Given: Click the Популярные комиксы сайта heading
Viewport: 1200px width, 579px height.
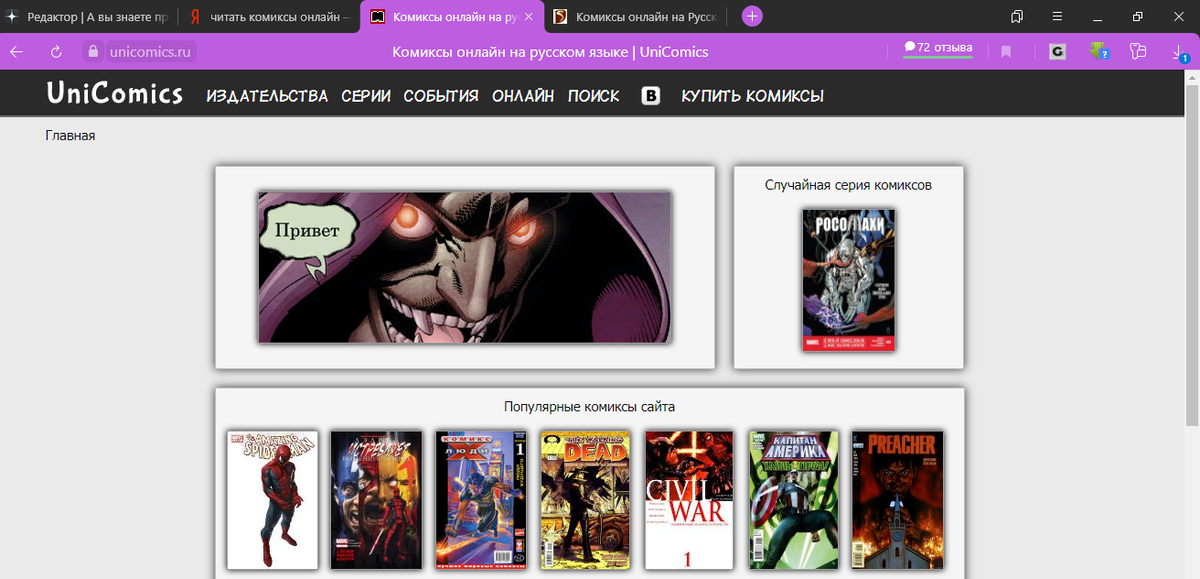Looking at the screenshot, I should pyautogui.click(x=589, y=407).
